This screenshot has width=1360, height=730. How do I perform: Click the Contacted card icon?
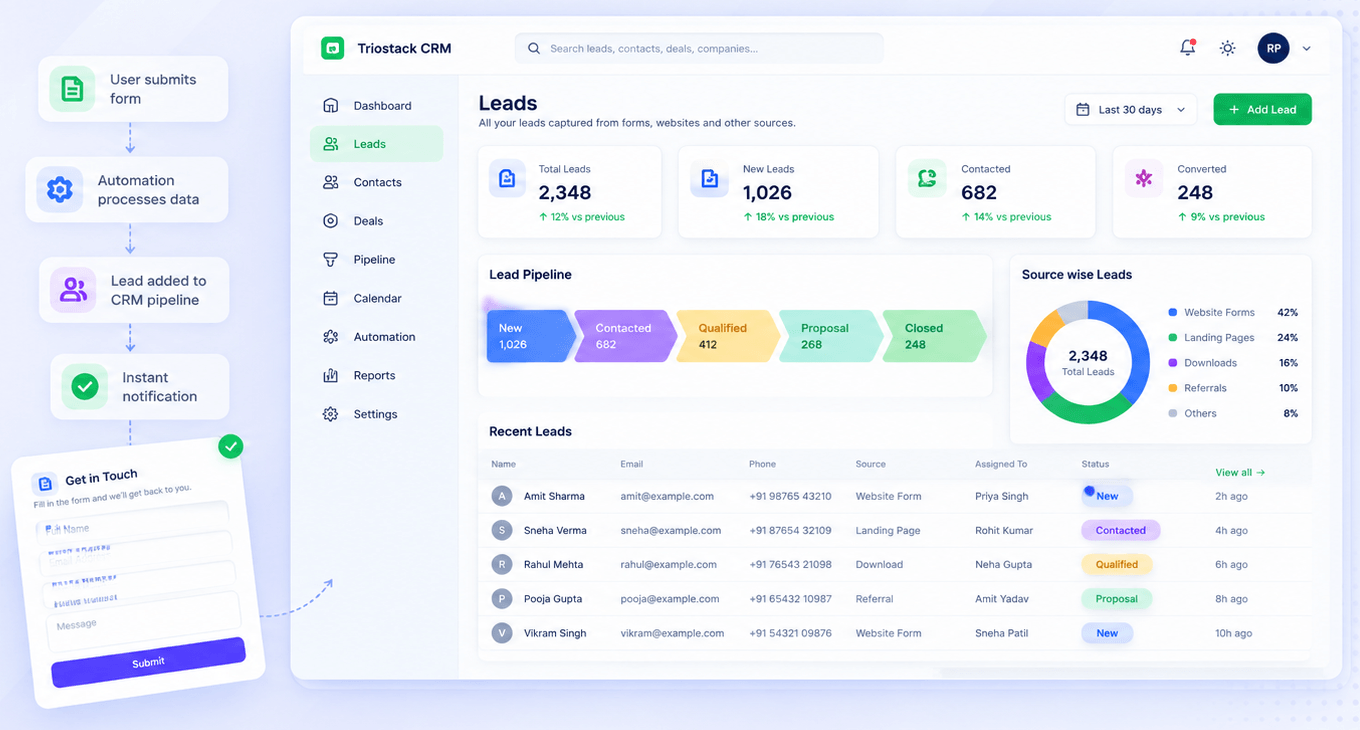[927, 178]
